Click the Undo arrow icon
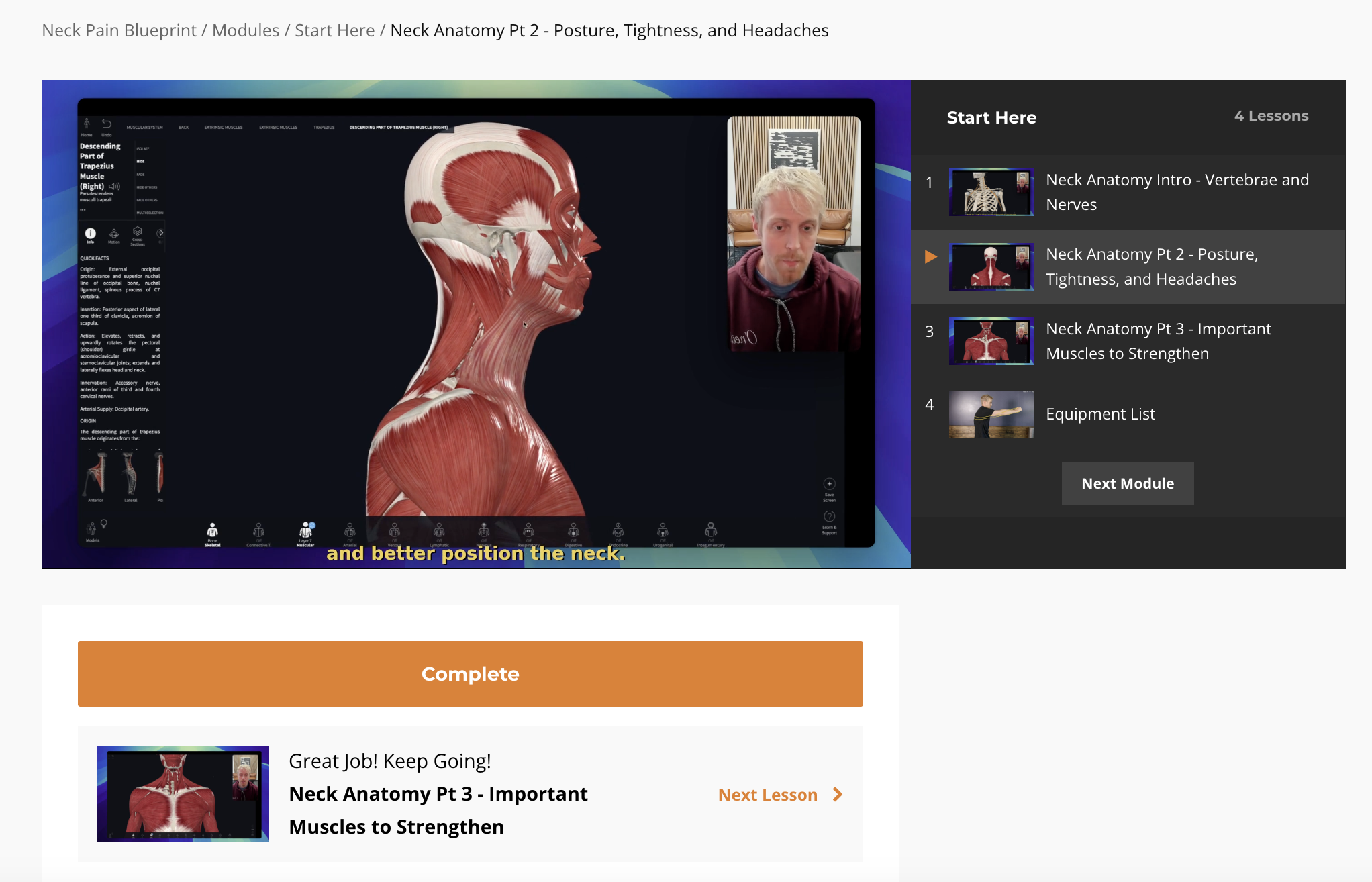Screen dimensions: 1372x882 coord(107,124)
